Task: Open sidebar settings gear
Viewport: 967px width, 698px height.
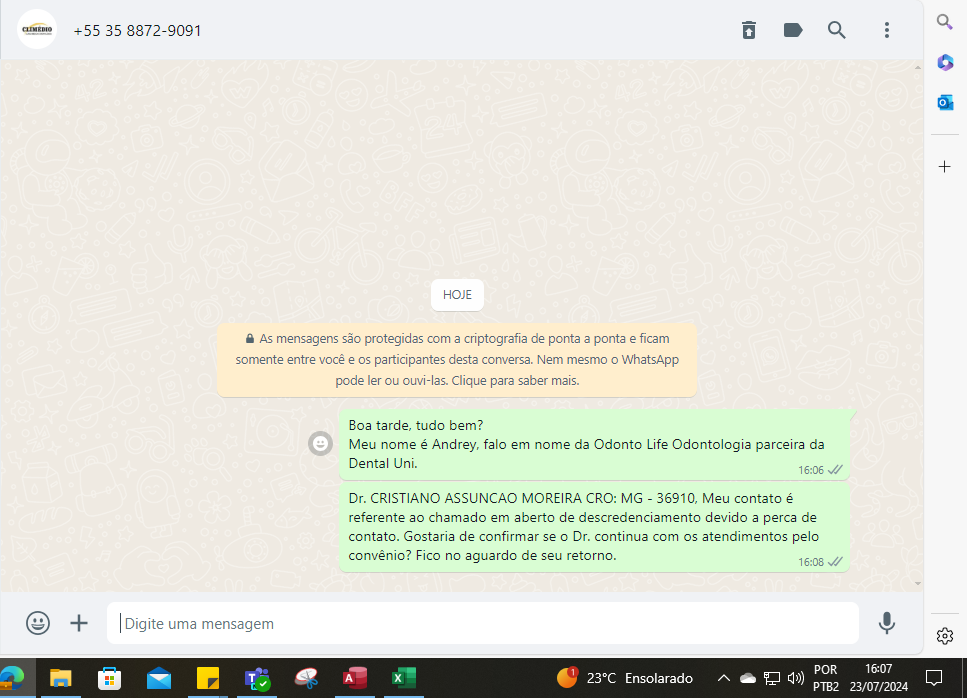Action: click(945, 636)
